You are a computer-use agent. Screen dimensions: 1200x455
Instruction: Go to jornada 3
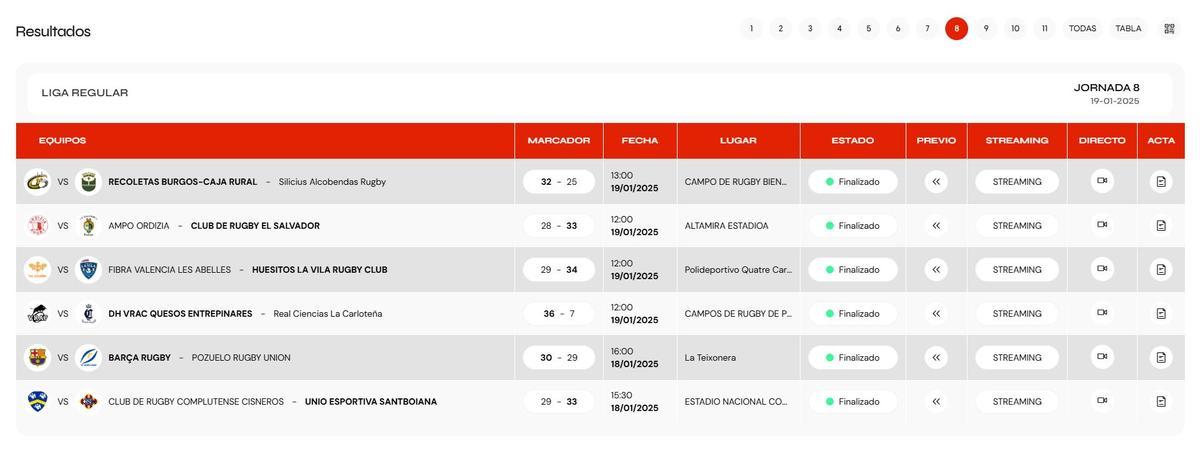coord(810,29)
